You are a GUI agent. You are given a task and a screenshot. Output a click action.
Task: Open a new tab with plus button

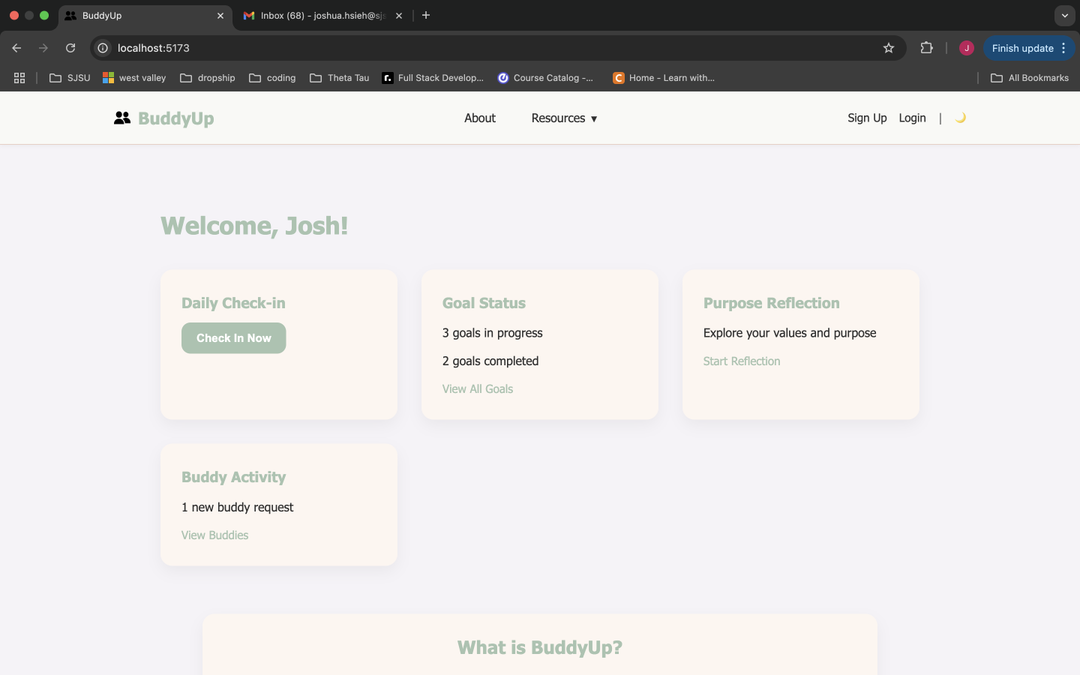click(x=426, y=16)
